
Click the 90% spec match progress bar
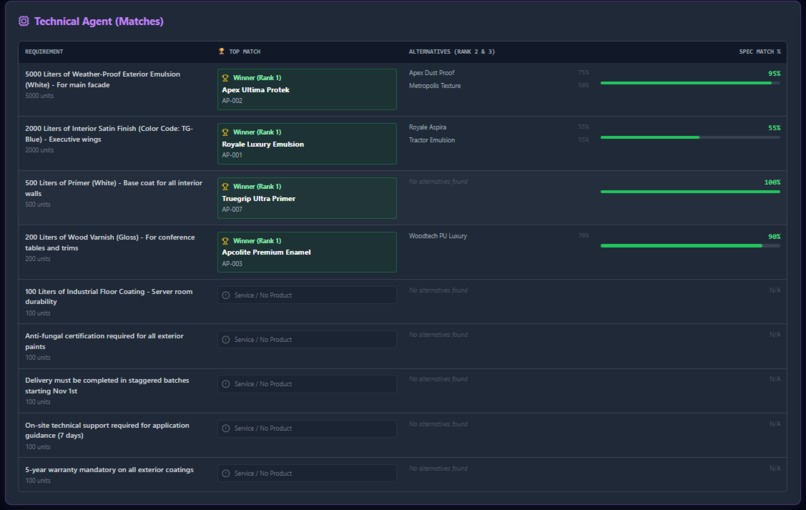[x=690, y=246]
